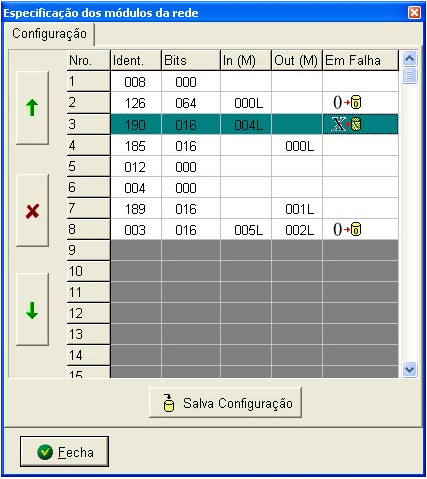Select row header number 13
The height and width of the screenshot is (479, 427).
click(x=88, y=334)
